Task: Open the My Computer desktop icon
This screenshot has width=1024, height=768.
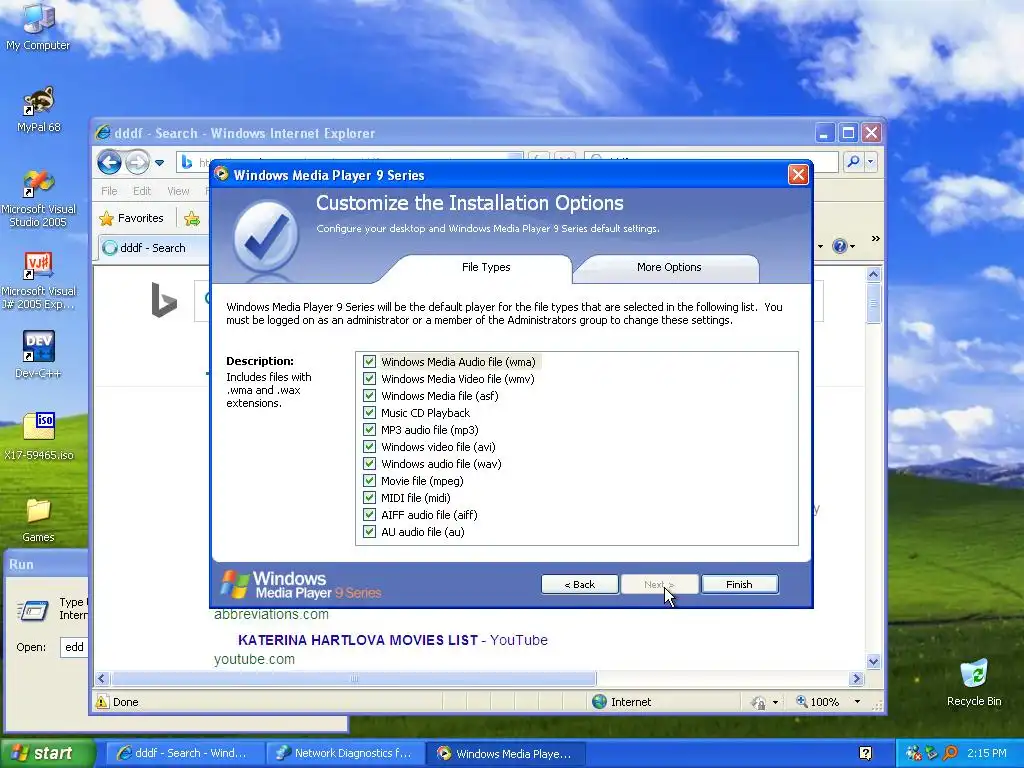Action: coord(38,27)
